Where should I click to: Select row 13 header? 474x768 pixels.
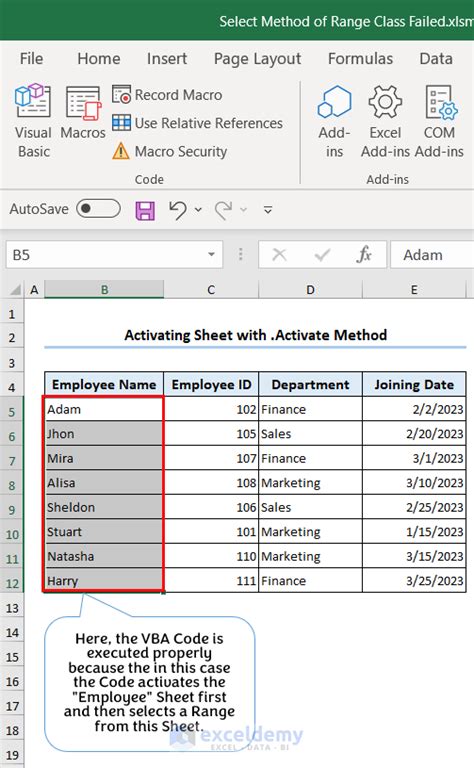pyautogui.click(x=12, y=608)
